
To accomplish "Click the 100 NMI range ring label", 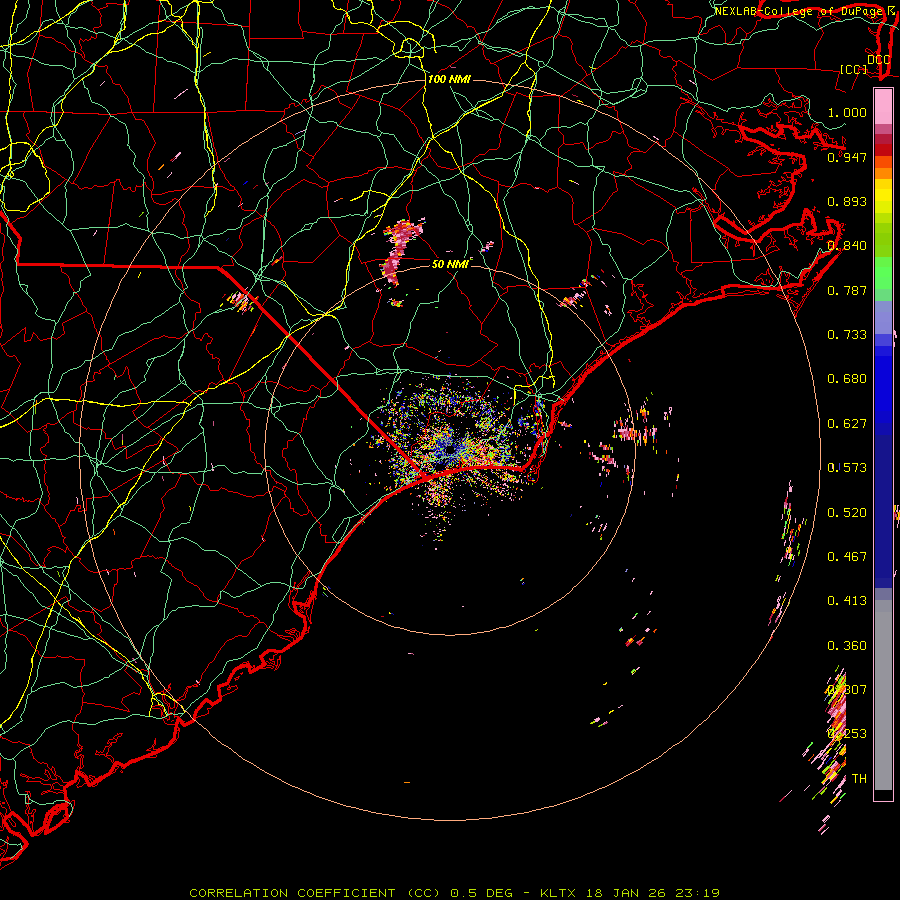I will (x=449, y=79).
